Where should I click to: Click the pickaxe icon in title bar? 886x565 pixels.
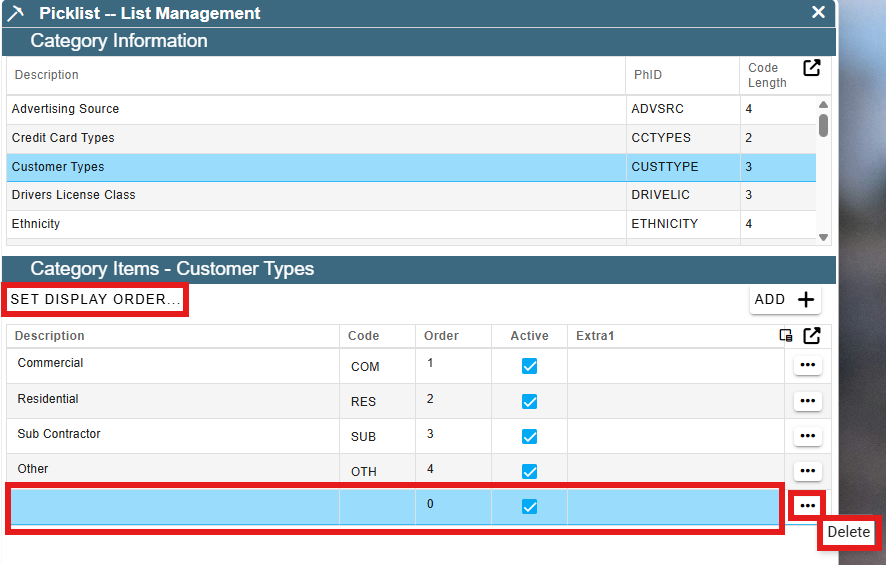[x=15, y=12]
